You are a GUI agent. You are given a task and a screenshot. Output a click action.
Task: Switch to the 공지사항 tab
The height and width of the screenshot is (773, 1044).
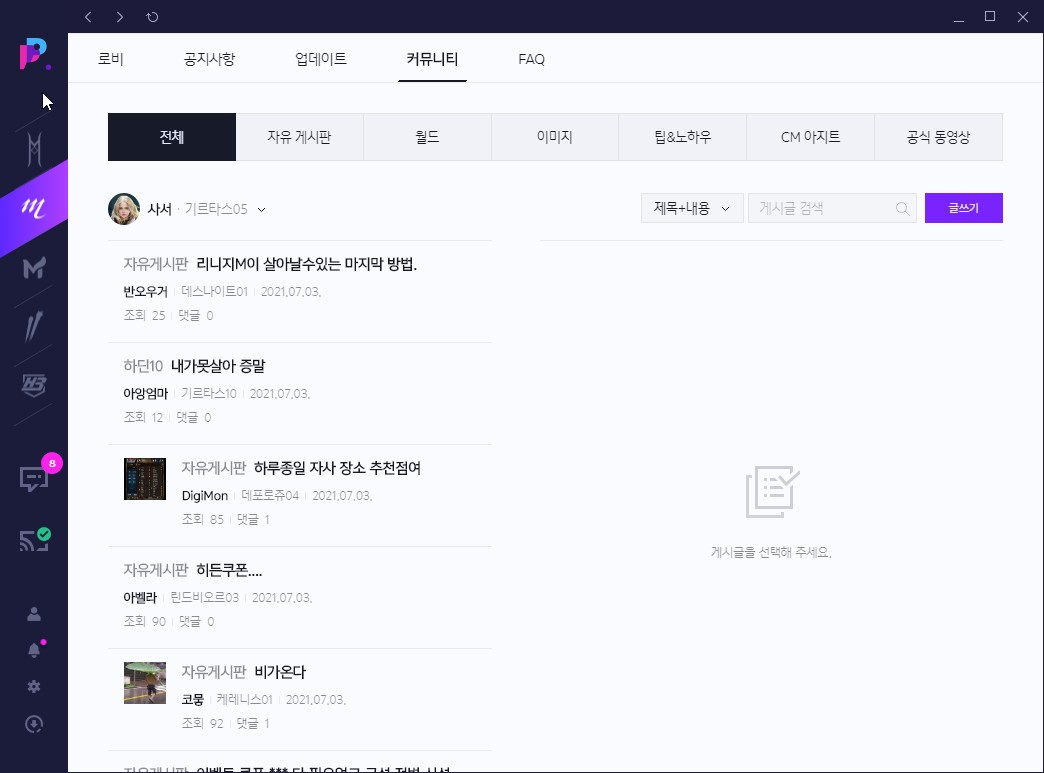coord(209,59)
